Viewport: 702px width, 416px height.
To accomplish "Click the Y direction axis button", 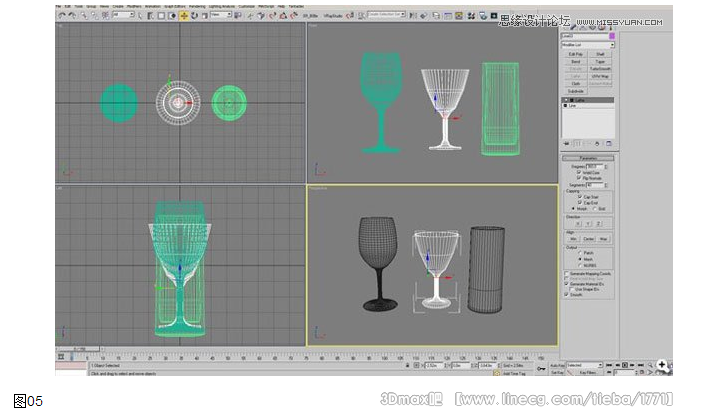I will (588, 223).
